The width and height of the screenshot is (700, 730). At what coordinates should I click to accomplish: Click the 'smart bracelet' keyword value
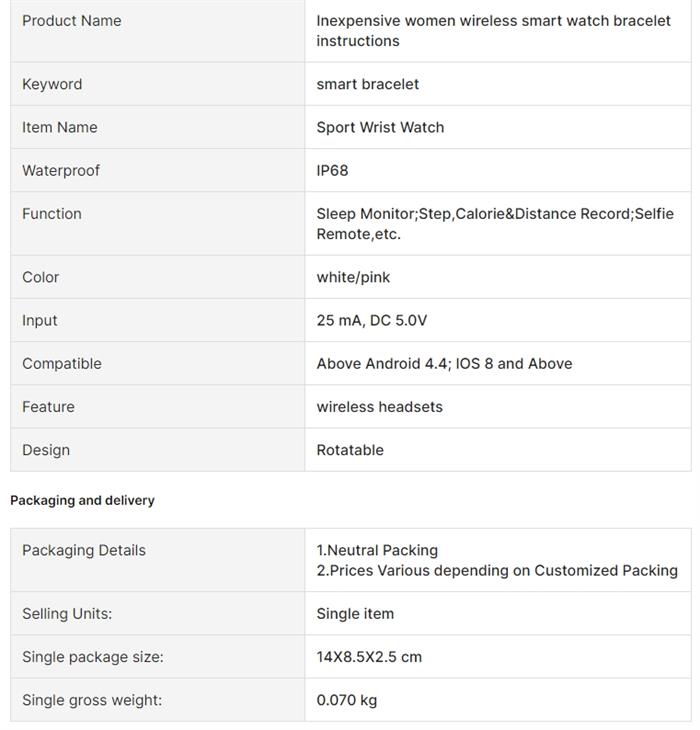368,84
